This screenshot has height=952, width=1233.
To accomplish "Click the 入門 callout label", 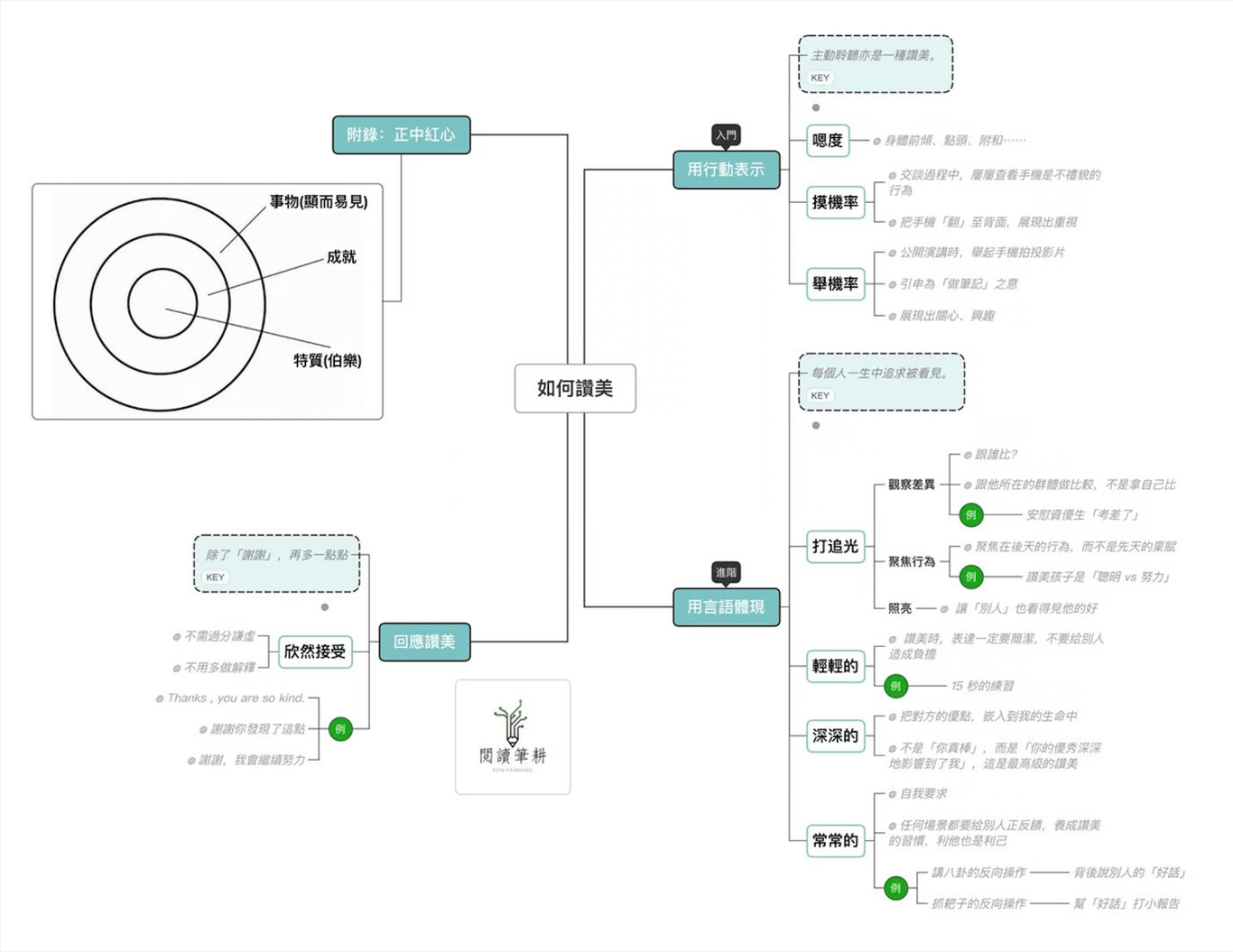I will tap(726, 135).
